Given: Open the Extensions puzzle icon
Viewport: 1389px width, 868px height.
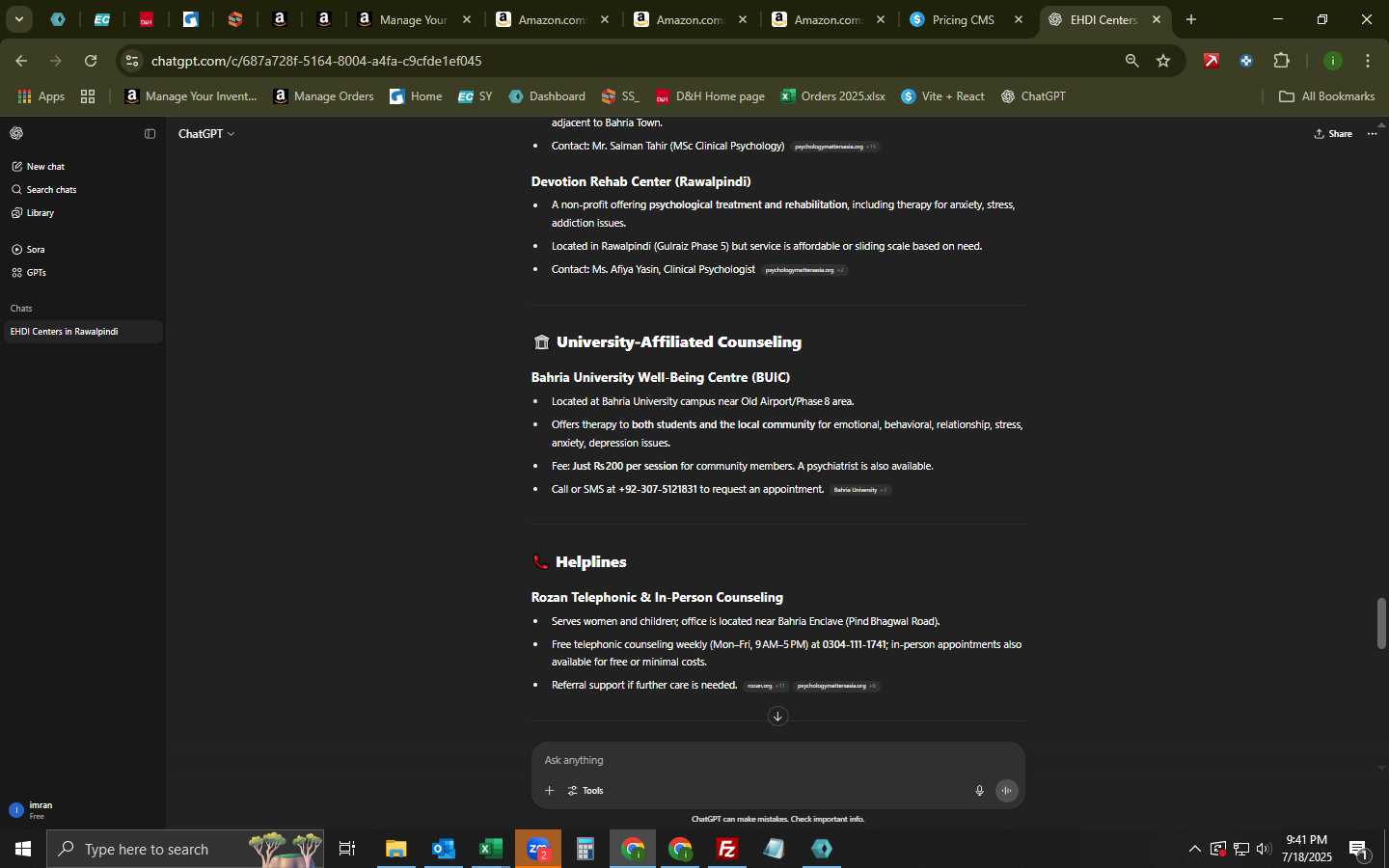Looking at the screenshot, I should tap(1281, 61).
